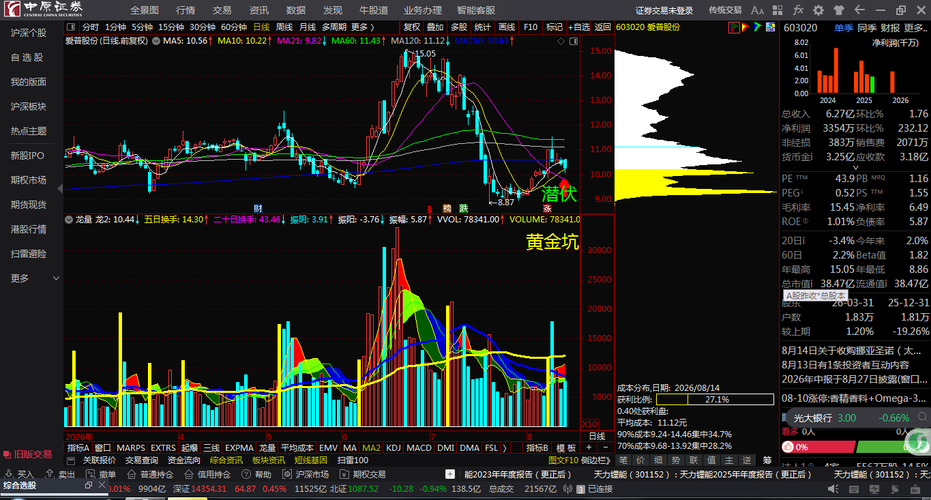Open 信用持仓 credit holdings
This screenshot has height=500, width=931.
[207, 474]
